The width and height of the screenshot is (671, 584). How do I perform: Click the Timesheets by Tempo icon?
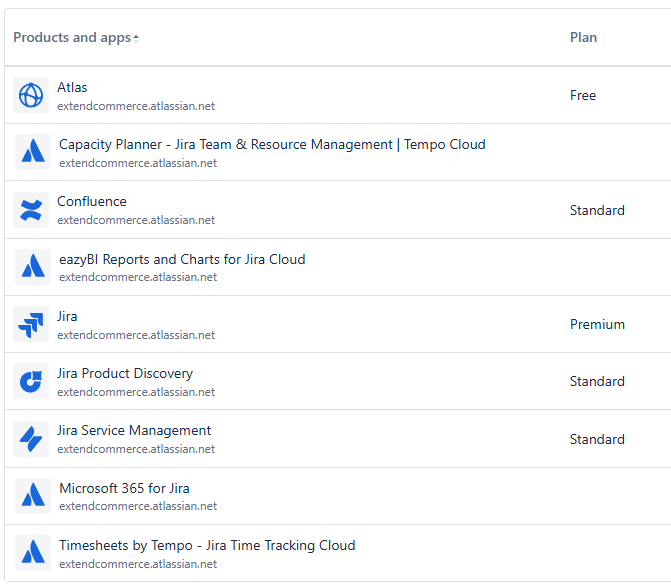point(32,553)
